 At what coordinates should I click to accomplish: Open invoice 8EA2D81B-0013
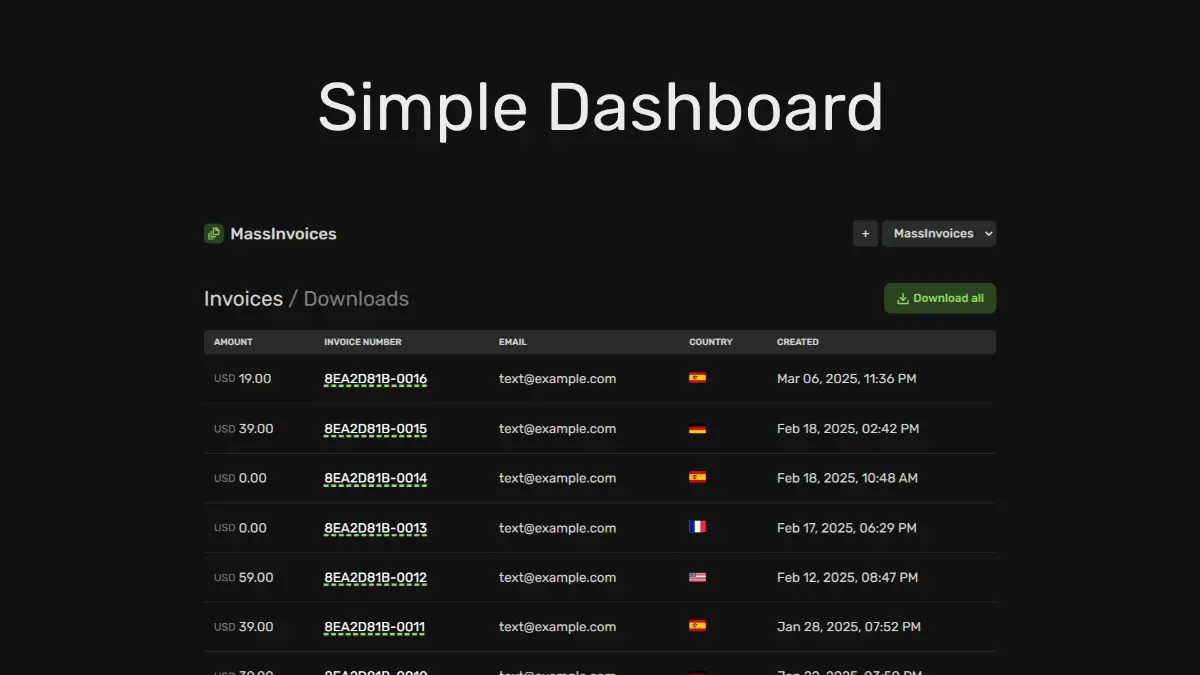click(375, 528)
